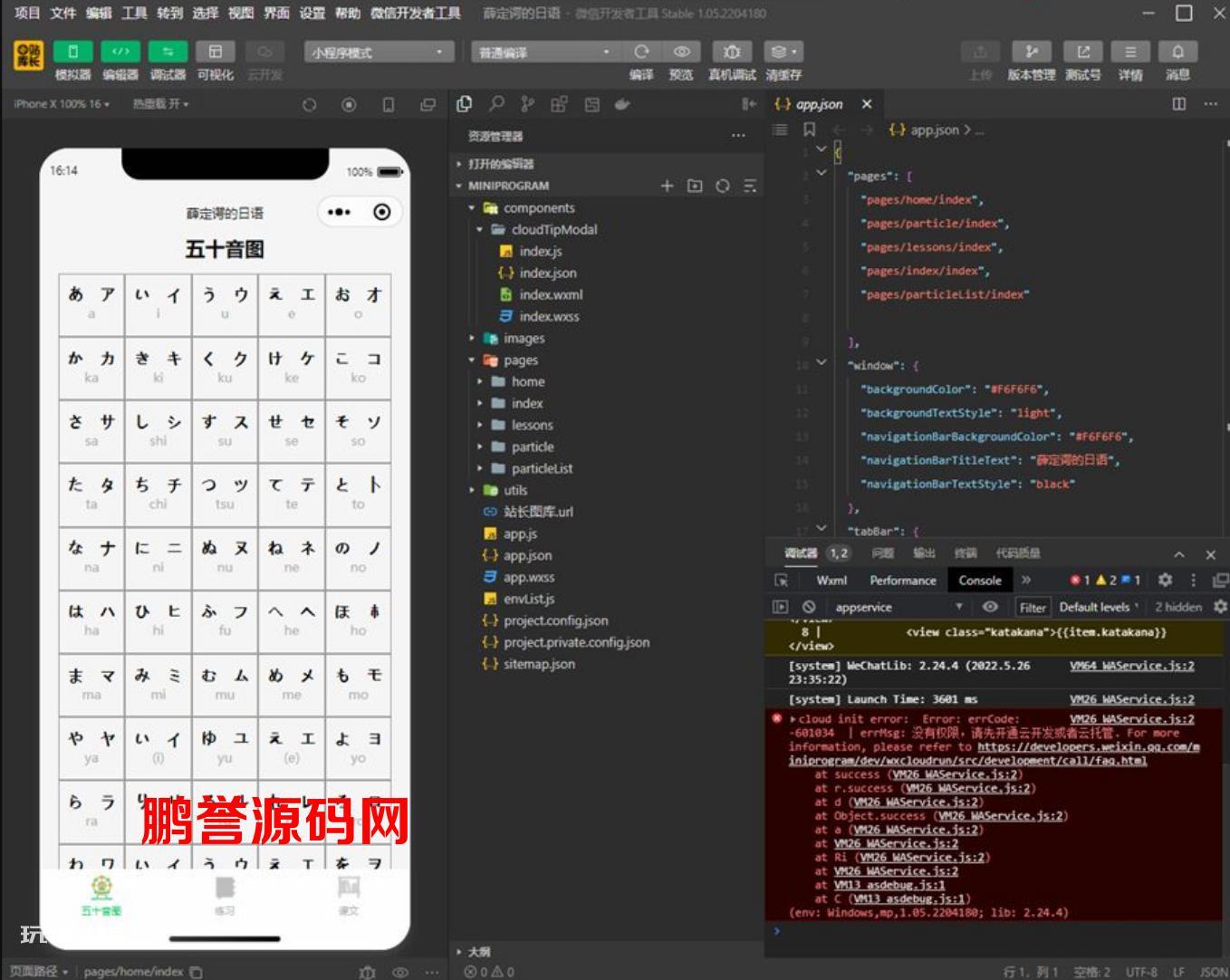Click the search icon in editor sidebar
This screenshot has width=1230, height=980.
[496, 104]
